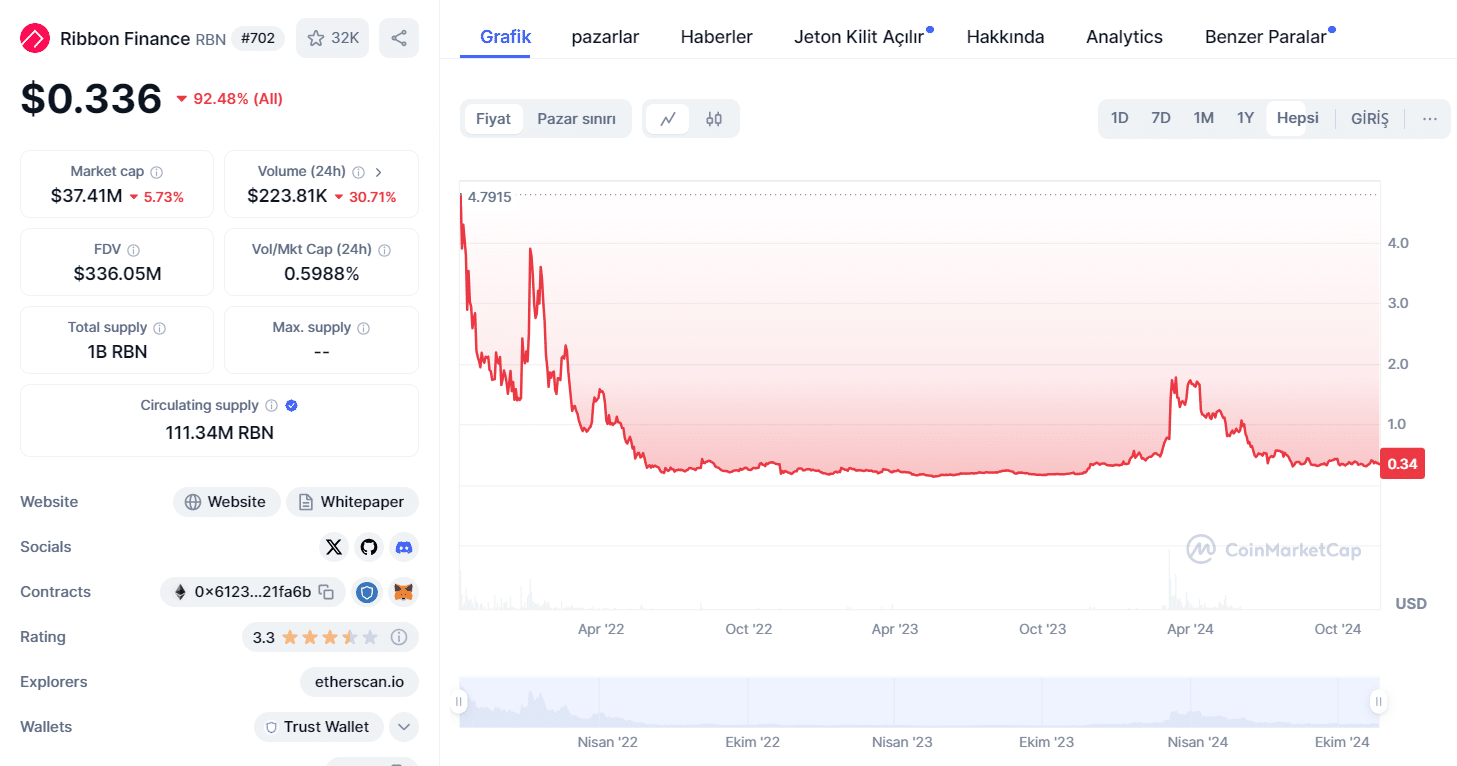1457x766 pixels.
Task: Set chart range to 1D
Action: 1120,118
